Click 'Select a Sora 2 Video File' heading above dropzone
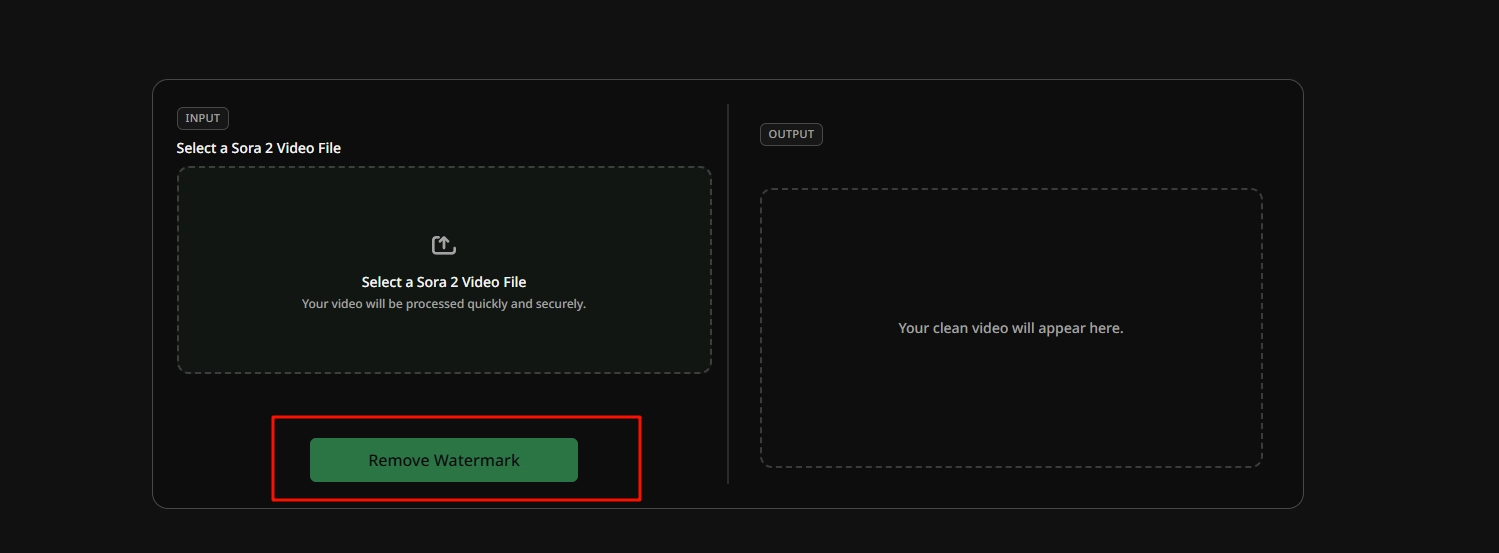 (259, 148)
